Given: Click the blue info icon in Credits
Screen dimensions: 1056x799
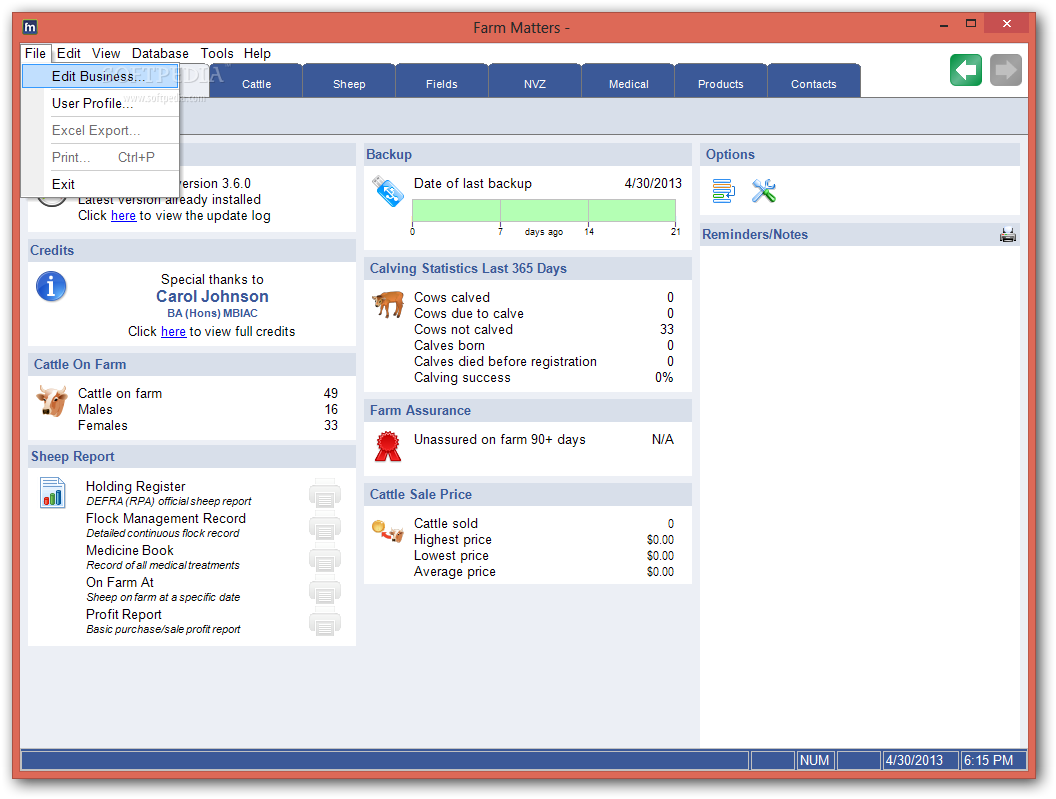Looking at the screenshot, I should tap(51, 286).
